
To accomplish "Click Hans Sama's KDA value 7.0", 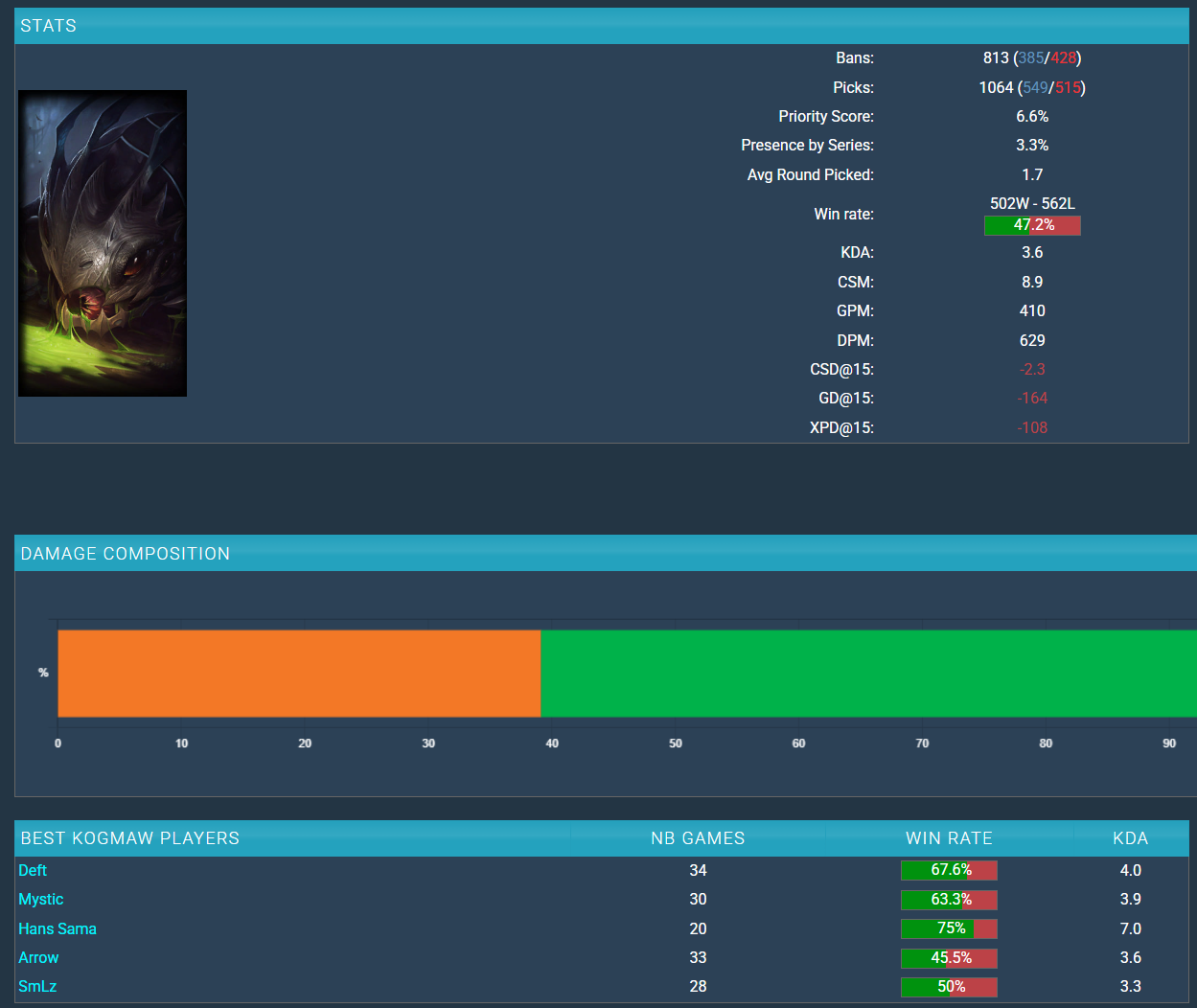I will point(1131,928).
